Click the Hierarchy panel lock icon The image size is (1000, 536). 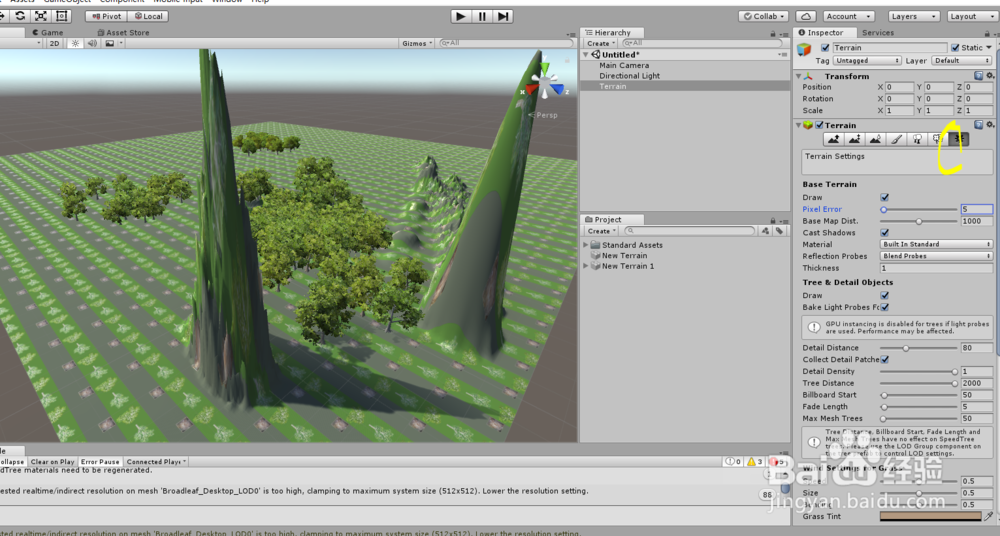[773, 34]
